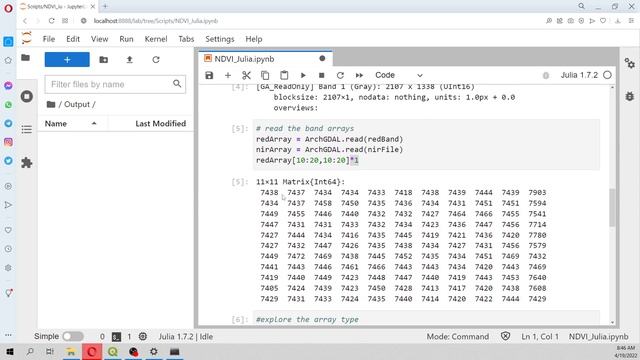Create a new folder in file browser
The height and width of the screenshot is (360, 640).
pos(104,60)
